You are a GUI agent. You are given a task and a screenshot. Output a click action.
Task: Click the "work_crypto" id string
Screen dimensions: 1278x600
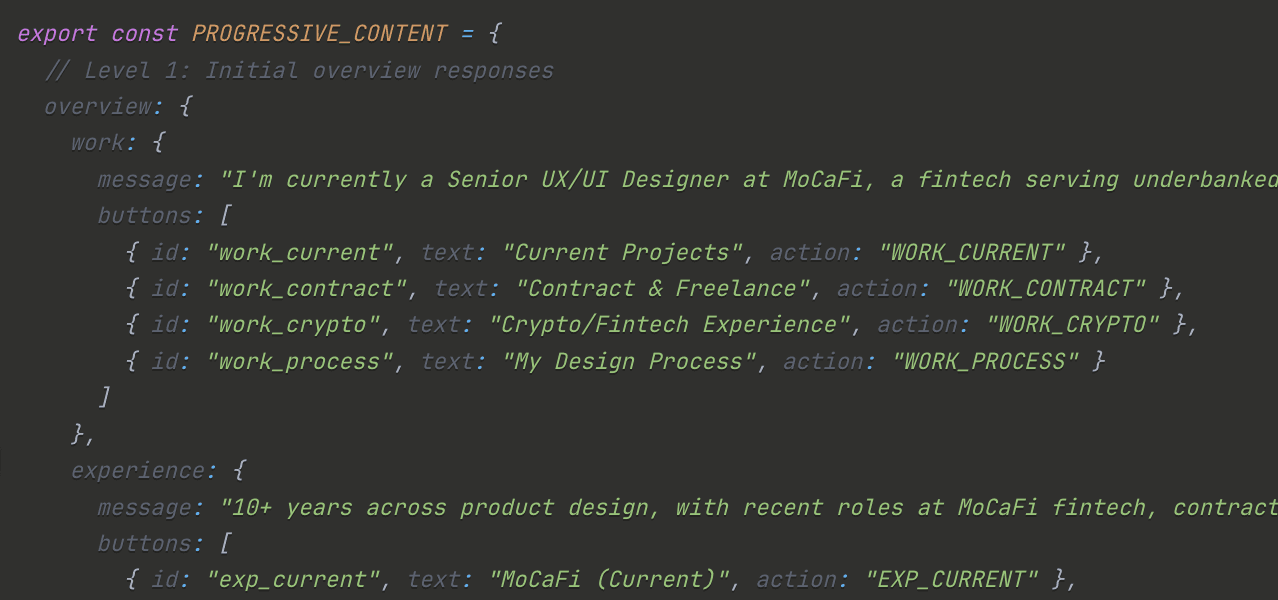pyautogui.click(x=293, y=325)
